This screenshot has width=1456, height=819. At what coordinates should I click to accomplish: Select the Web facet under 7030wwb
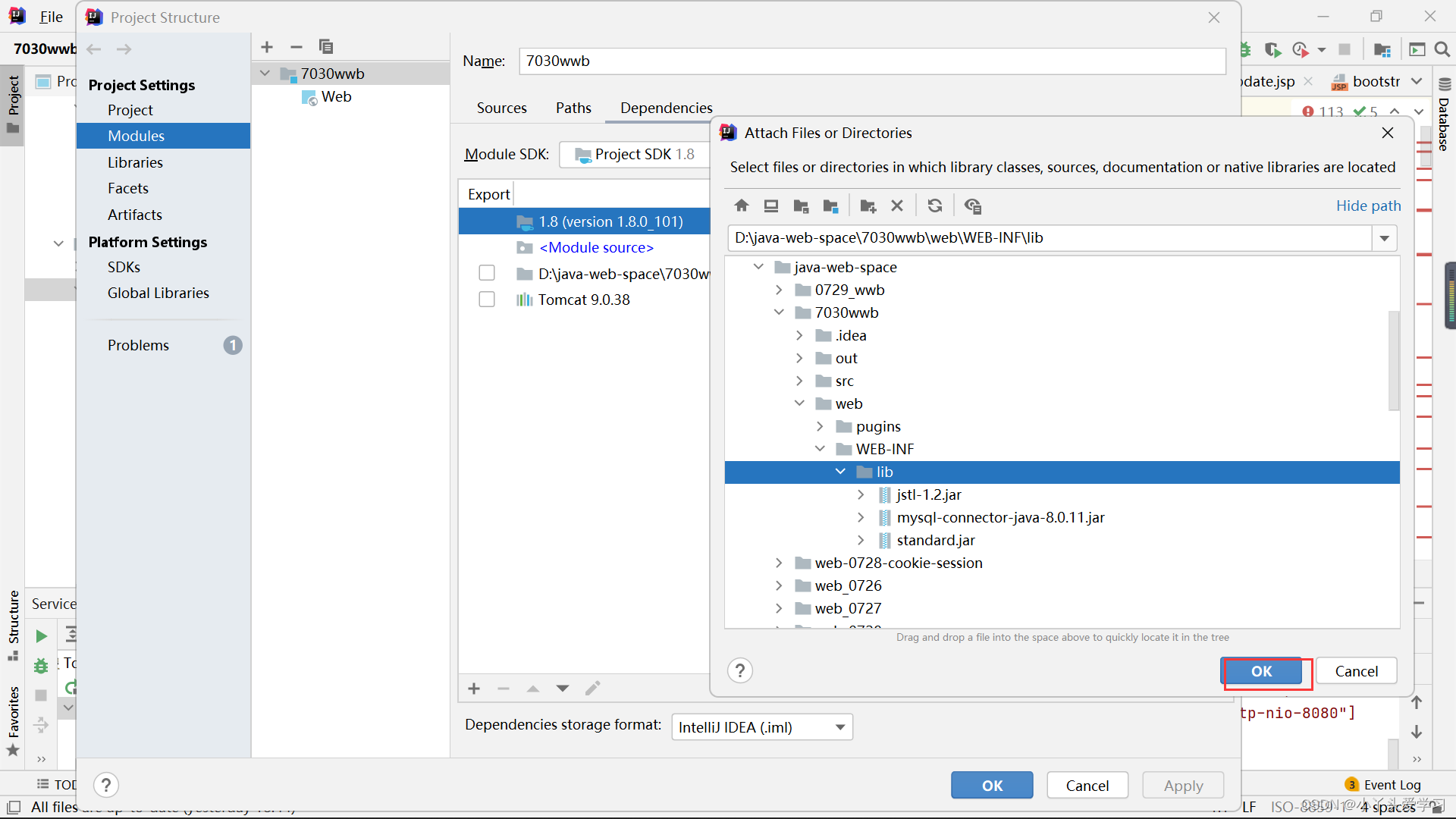[336, 96]
